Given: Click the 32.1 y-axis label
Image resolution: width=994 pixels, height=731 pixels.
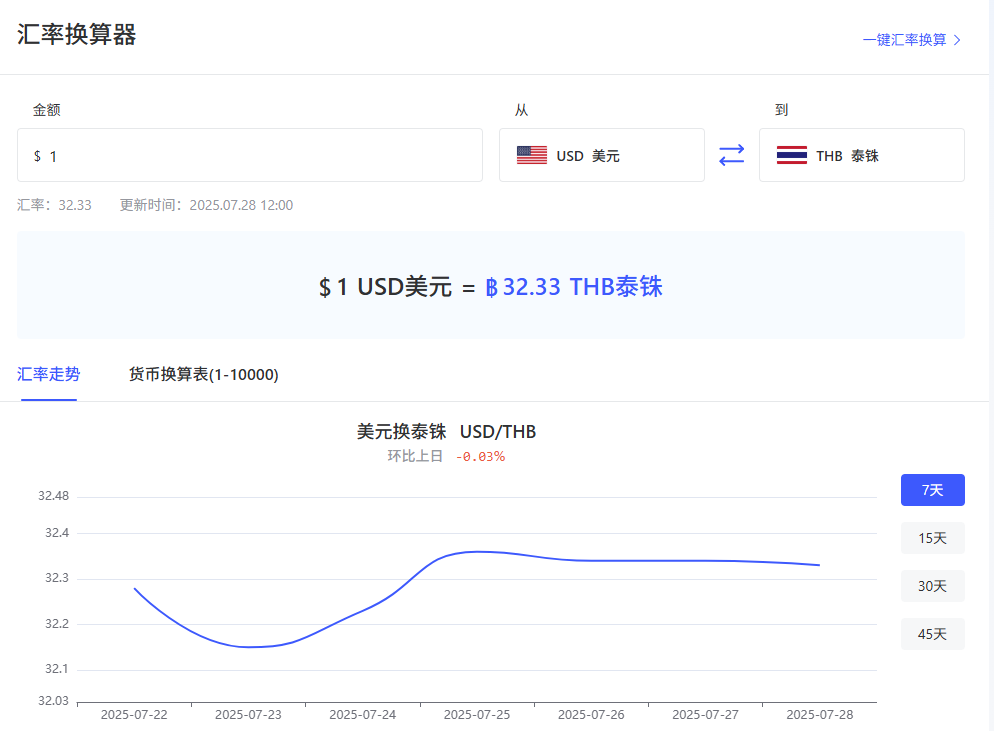Looking at the screenshot, I should pyautogui.click(x=57, y=668).
